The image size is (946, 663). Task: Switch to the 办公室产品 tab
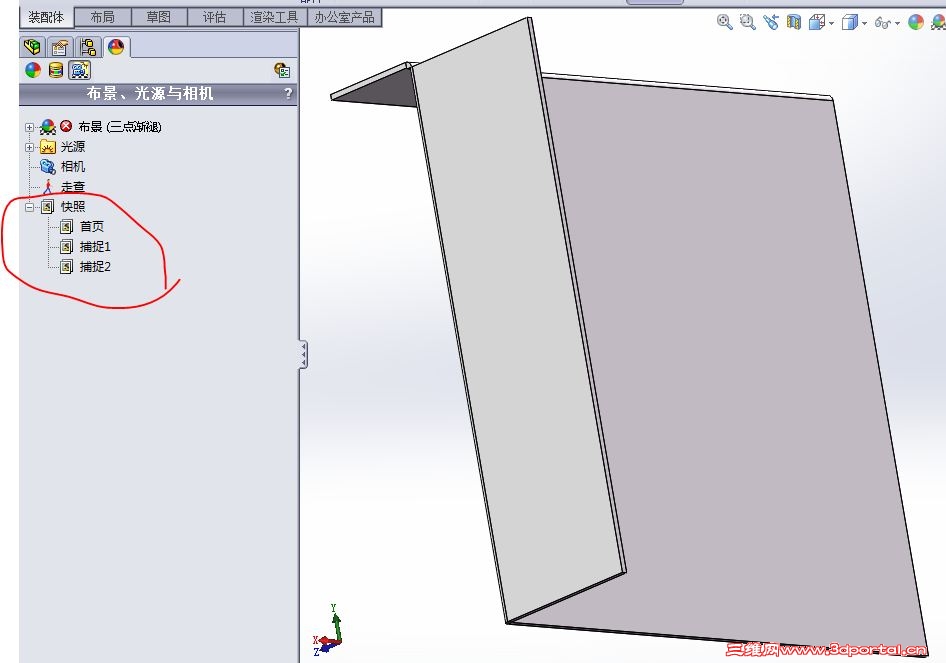click(344, 17)
